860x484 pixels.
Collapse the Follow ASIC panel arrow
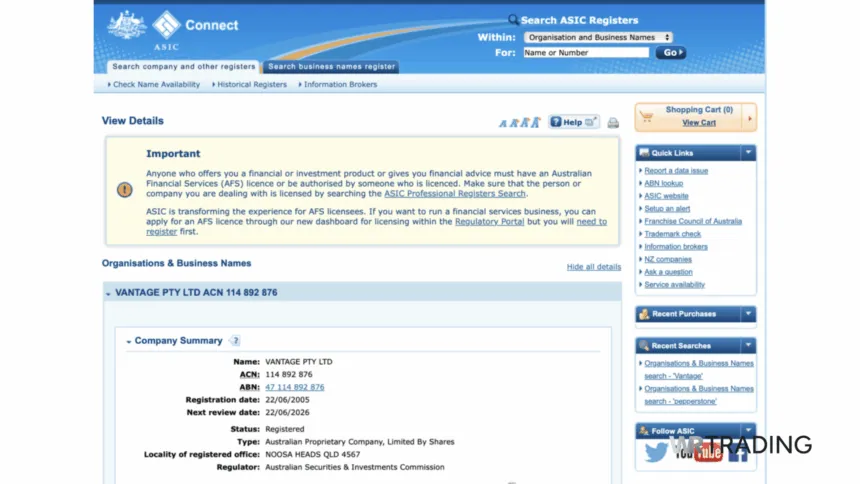click(x=748, y=430)
